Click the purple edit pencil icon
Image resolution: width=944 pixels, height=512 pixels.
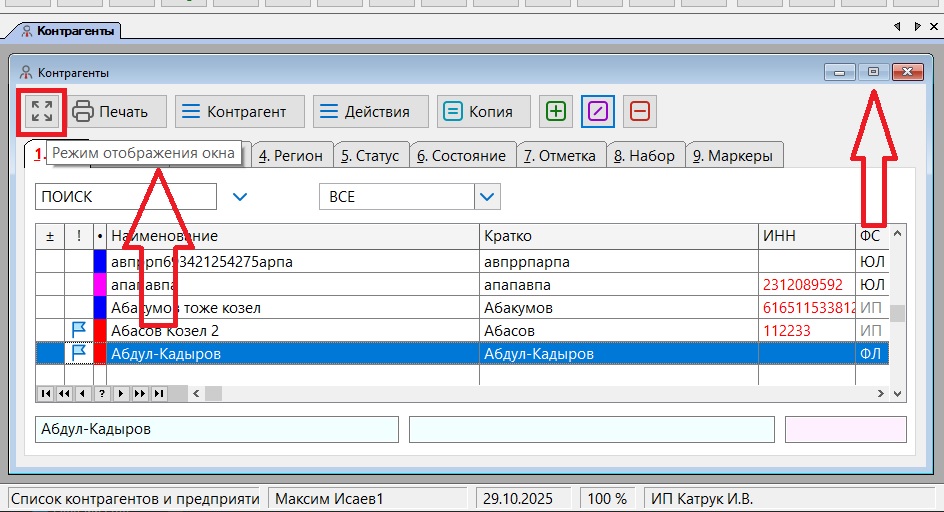[598, 111]
